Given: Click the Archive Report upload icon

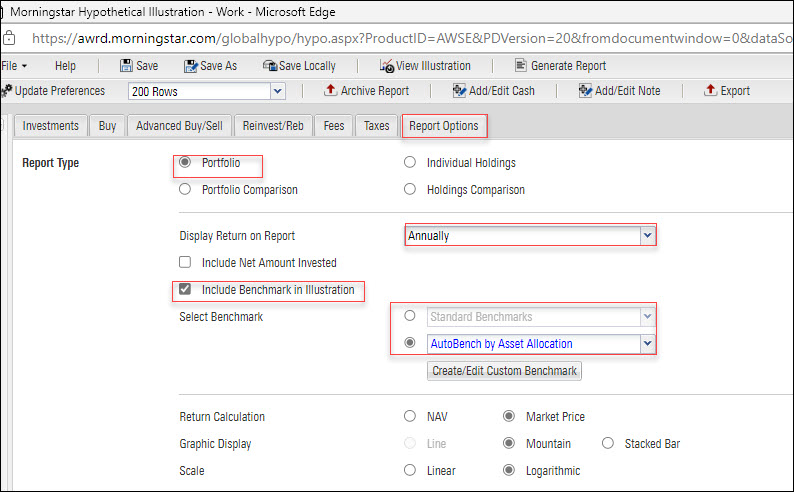Looking at the screenshot, I should pos(331,90).
